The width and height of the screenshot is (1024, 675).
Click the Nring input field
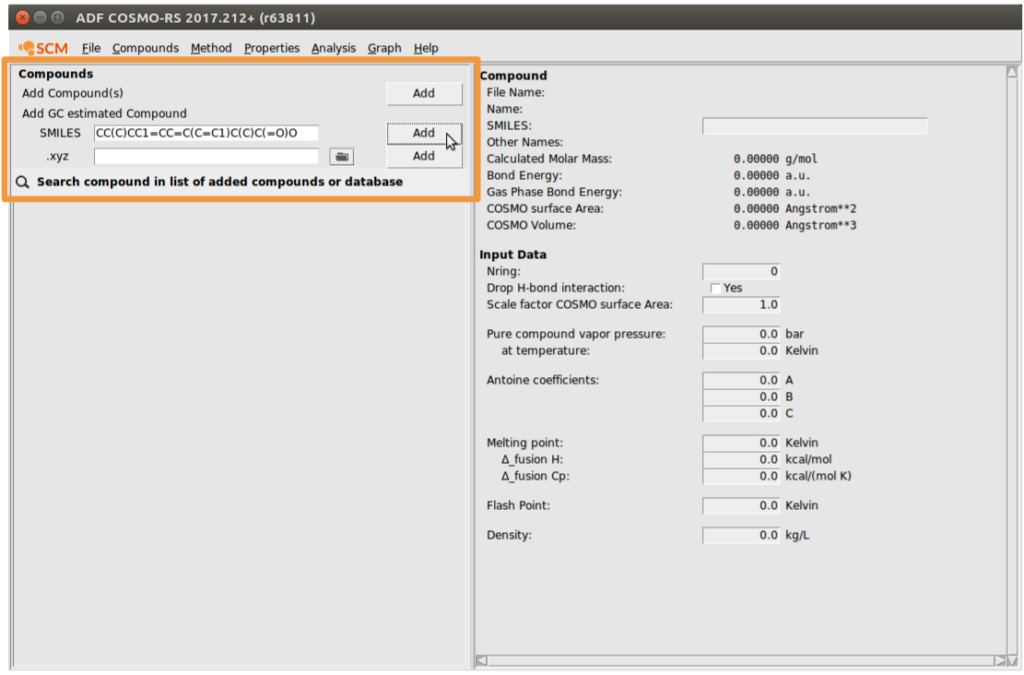pyautogui.click(x=741, y=272)
